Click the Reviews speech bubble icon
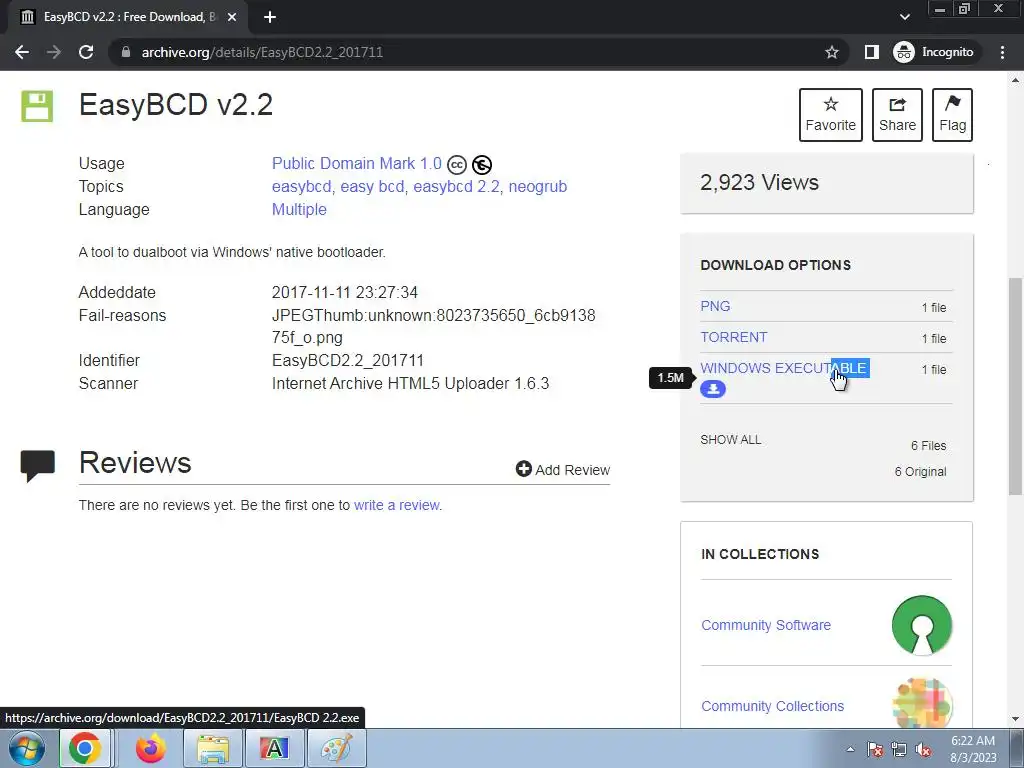The height and width of the screenshot is (768, 1024). pos(37,466)
